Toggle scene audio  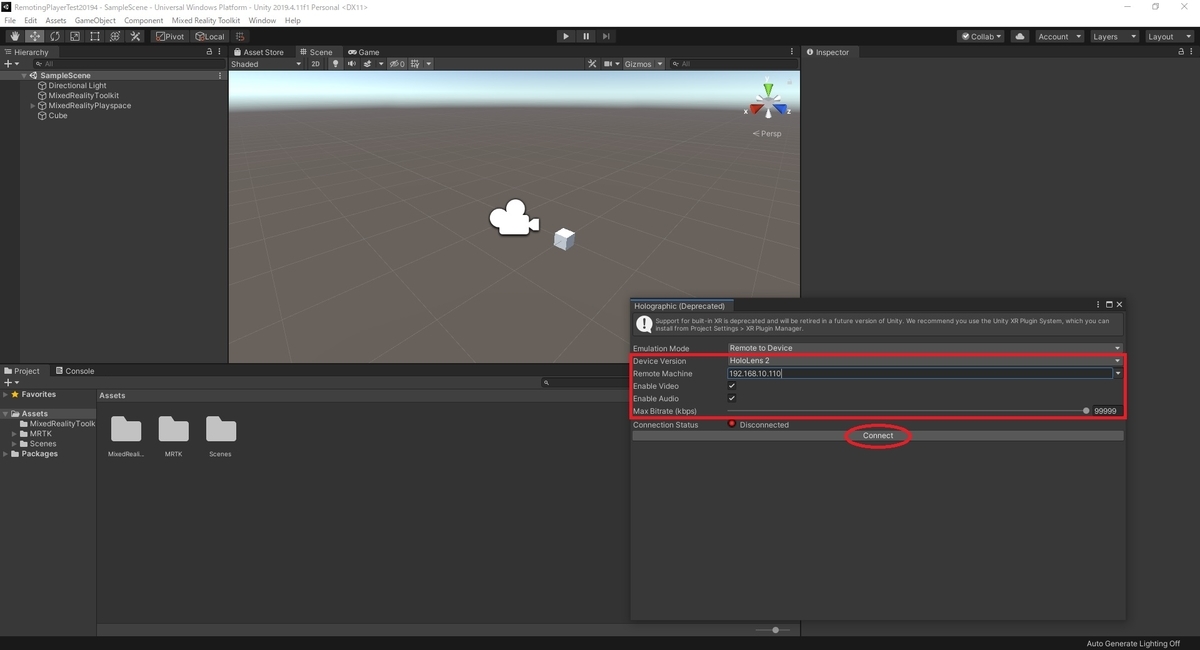click(351, 64)
